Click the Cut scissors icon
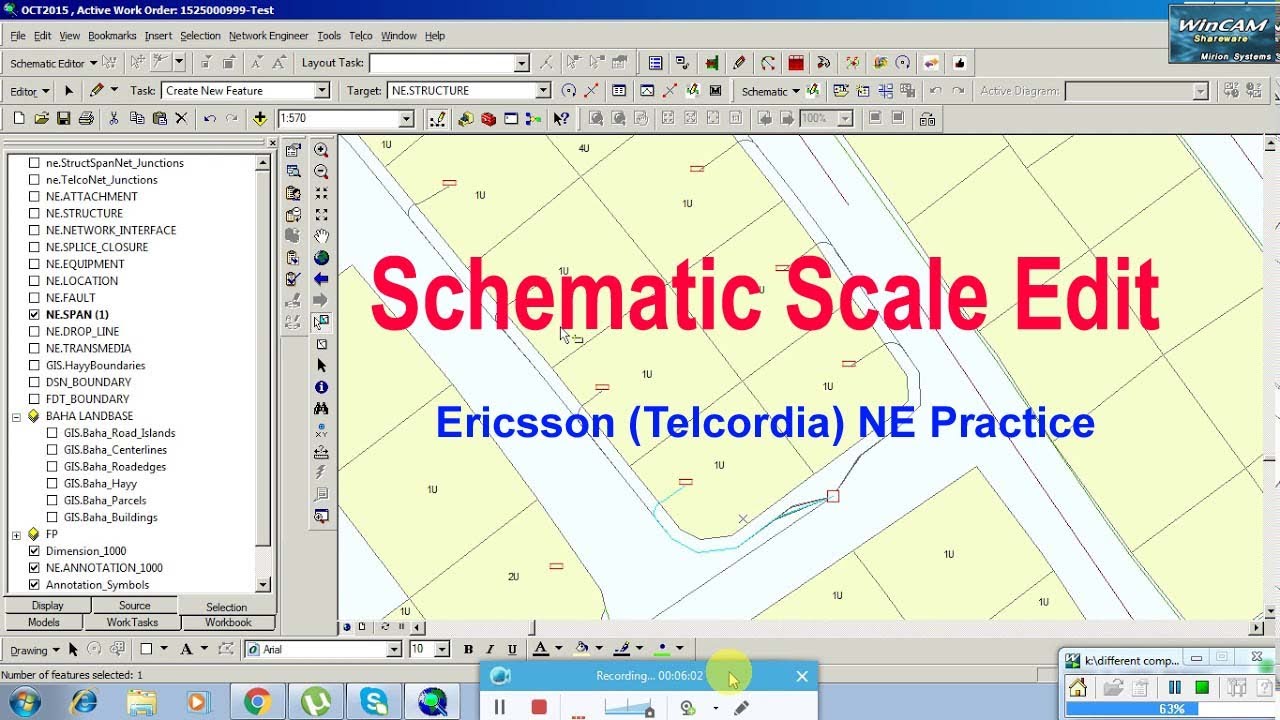 pos(113,118)
